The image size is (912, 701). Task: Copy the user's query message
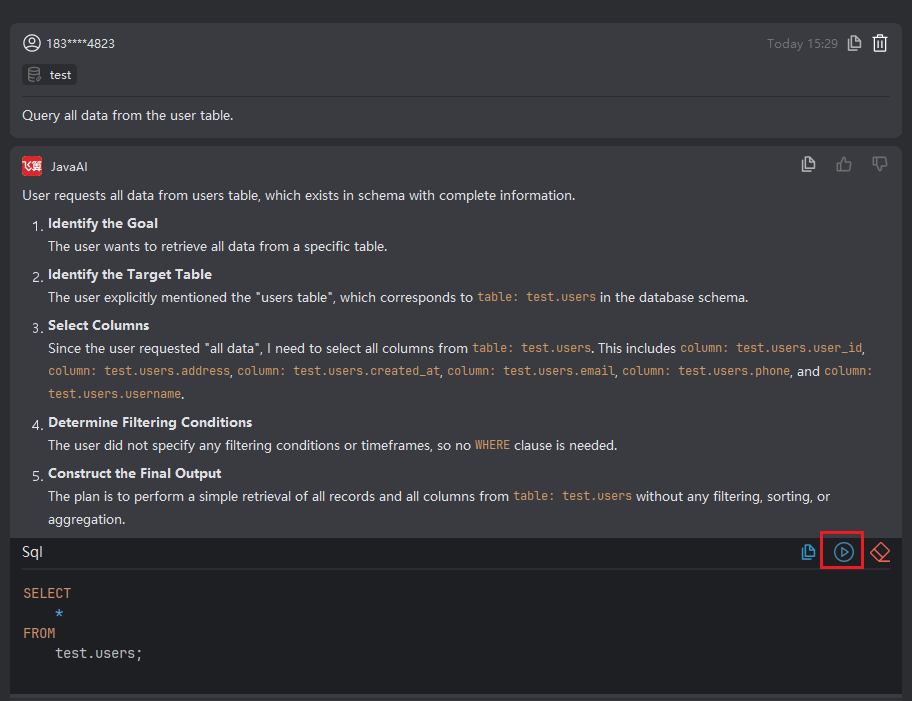click(854, 43)
